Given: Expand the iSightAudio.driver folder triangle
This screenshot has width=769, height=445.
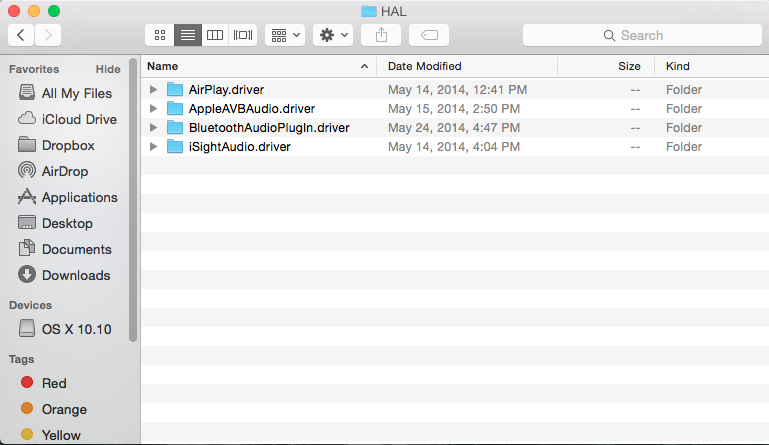Looking at the screenshot, I should [154, 147].
